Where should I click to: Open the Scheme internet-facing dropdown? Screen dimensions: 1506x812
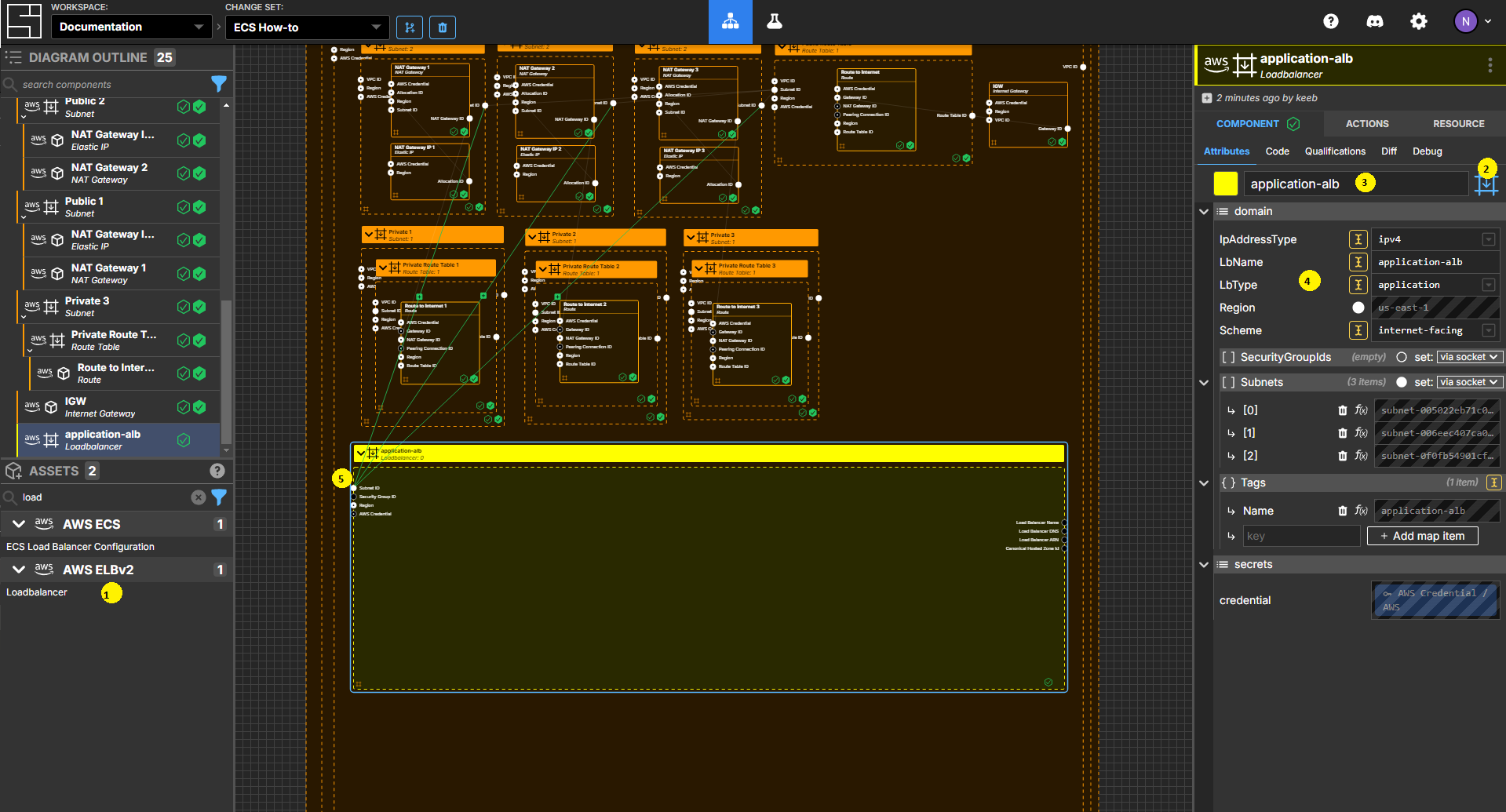1435,330
